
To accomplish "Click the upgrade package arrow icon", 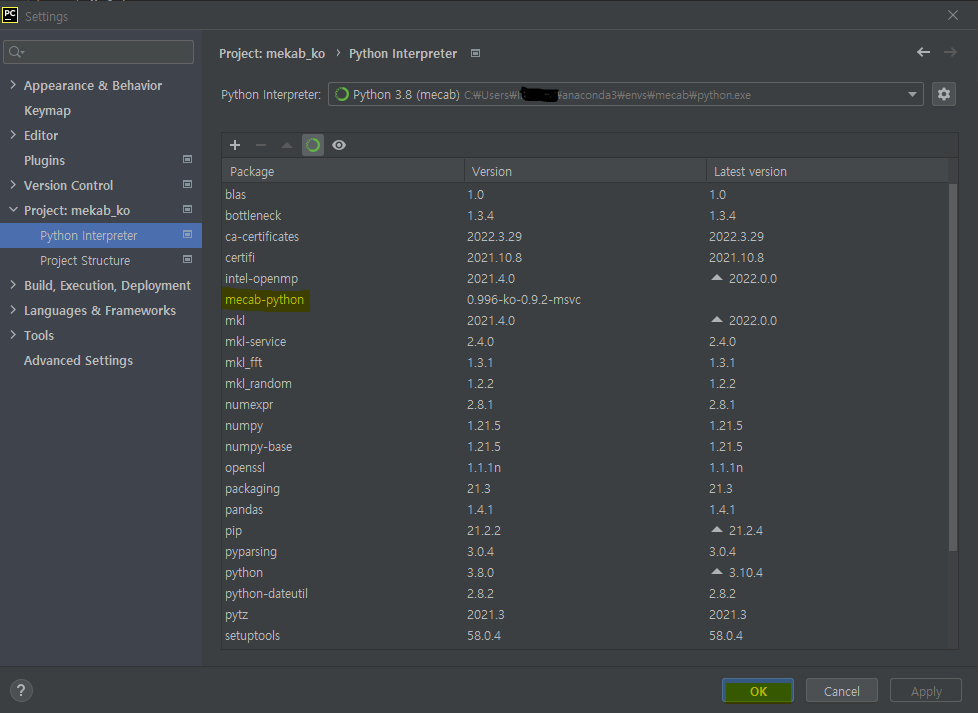I will [x=286, y=145].
